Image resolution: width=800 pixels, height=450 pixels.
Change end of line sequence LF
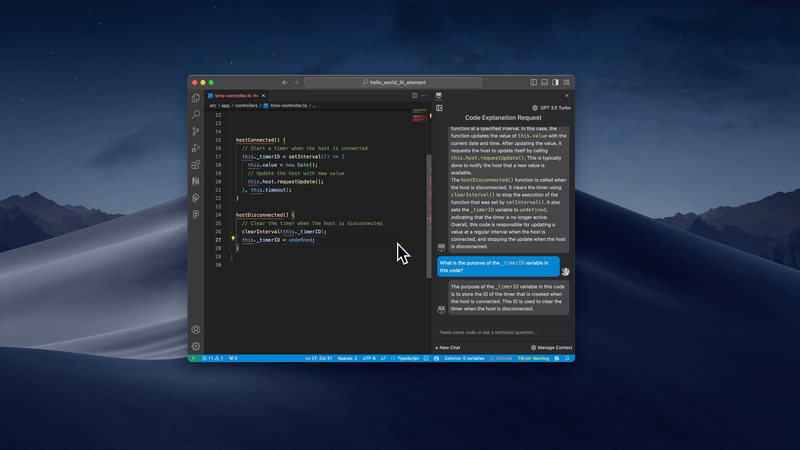coord(383,358)
